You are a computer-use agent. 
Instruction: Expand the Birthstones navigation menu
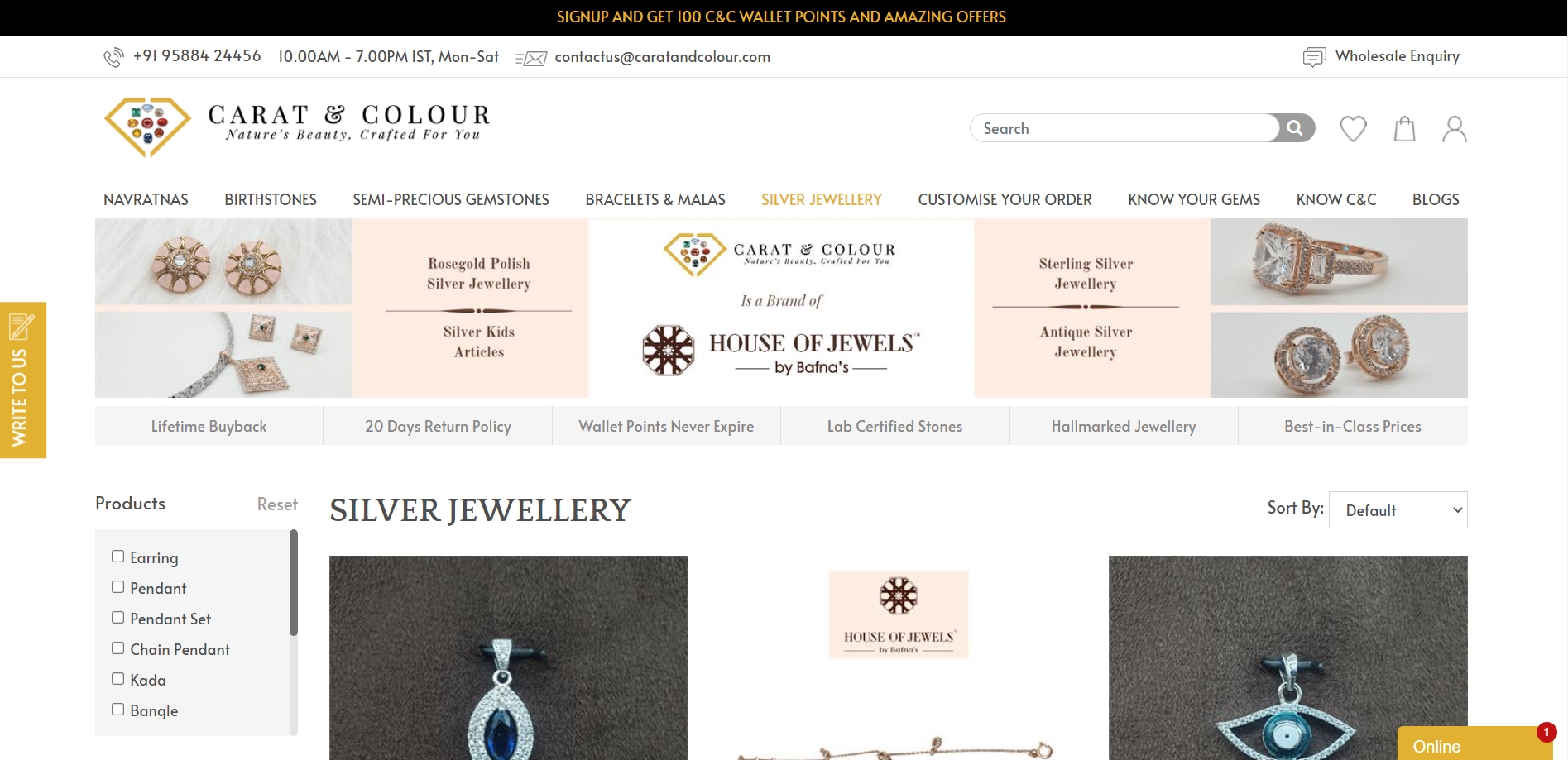point(271,199)
